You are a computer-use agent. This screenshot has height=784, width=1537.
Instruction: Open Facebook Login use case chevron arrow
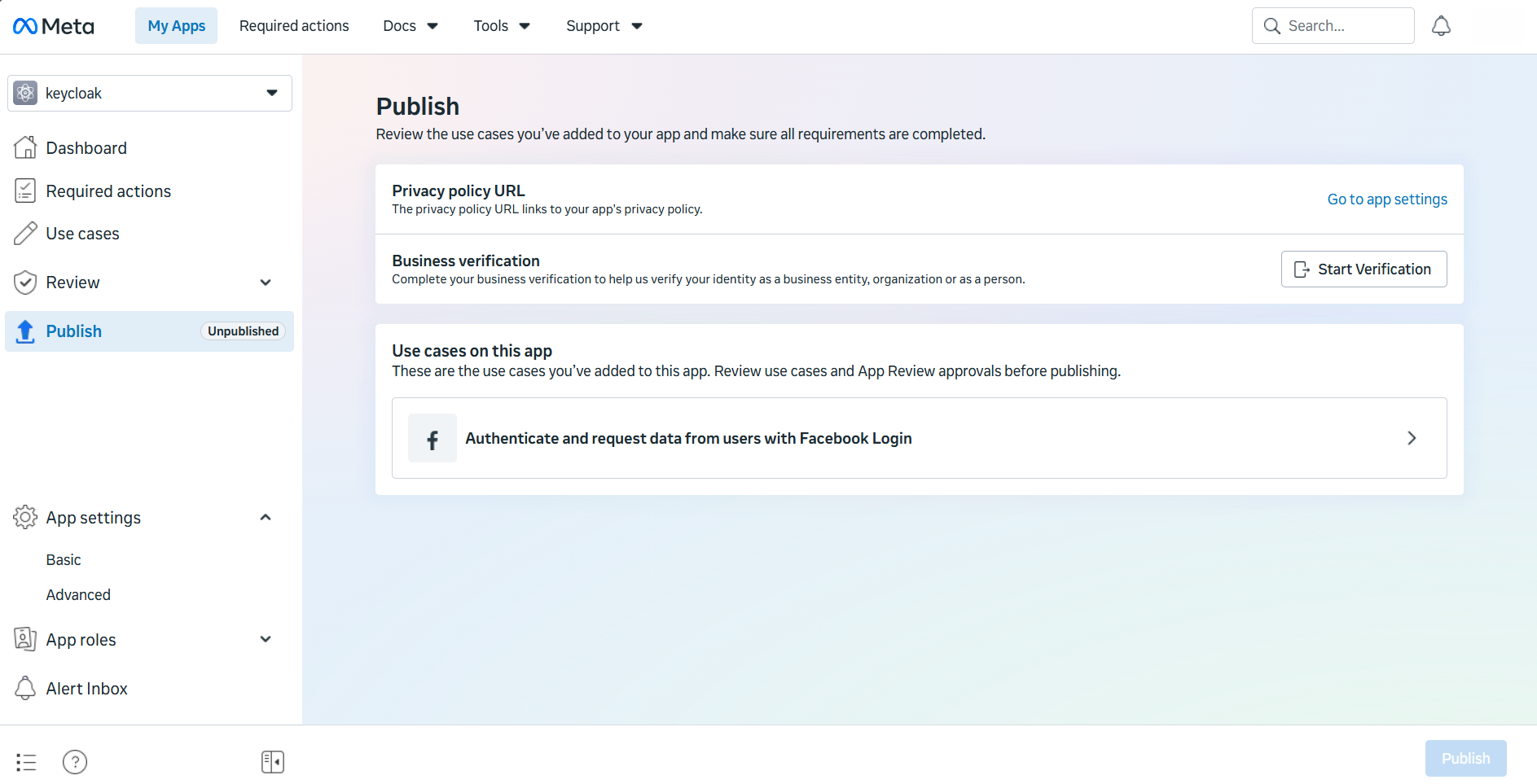click(1412, 438)
